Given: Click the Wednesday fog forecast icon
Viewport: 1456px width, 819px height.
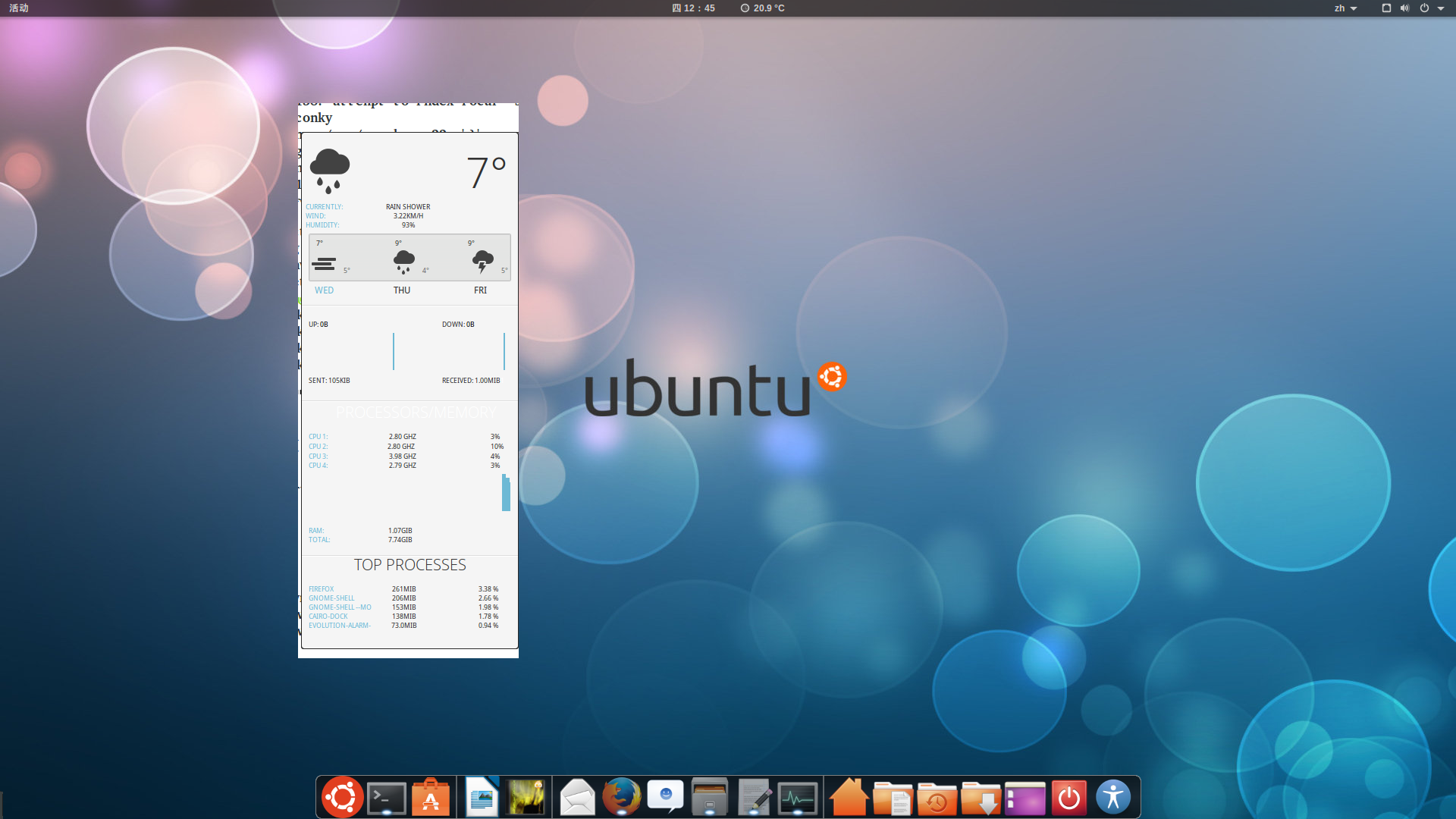Looking at the screenshot, I should (x=324, y=264).
